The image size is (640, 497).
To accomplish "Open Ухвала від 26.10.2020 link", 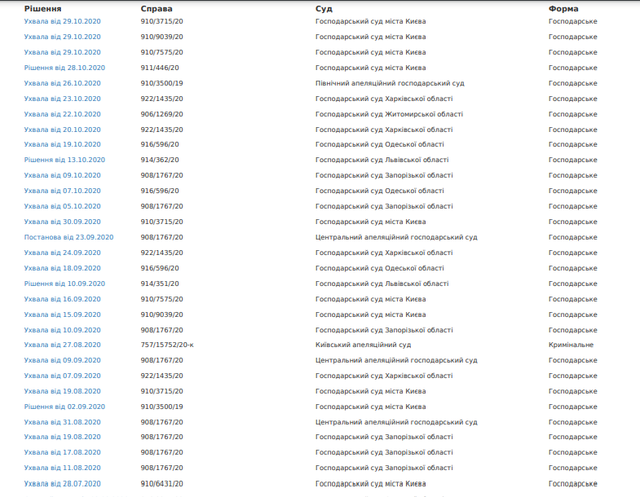I will point(62,83).
